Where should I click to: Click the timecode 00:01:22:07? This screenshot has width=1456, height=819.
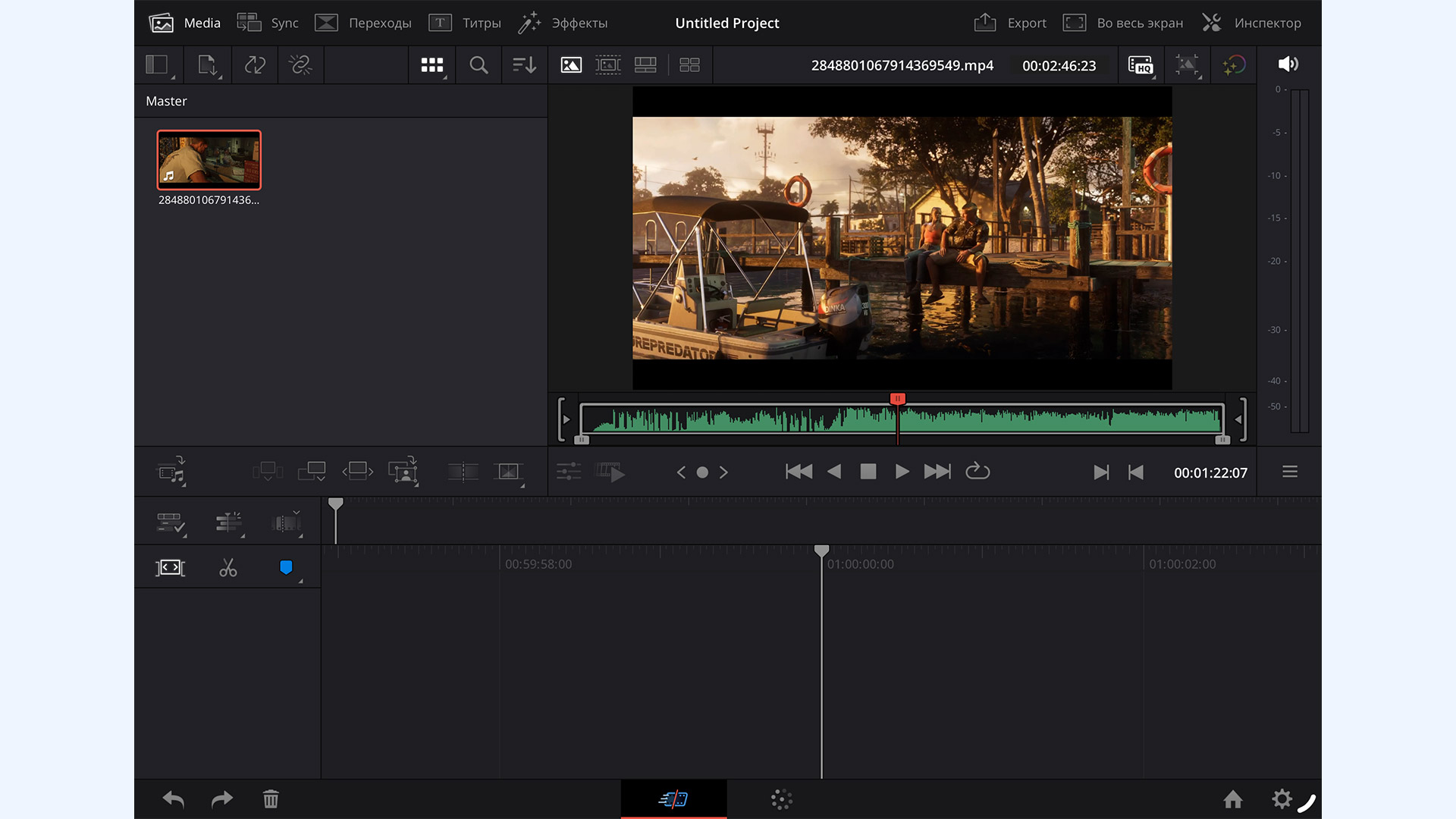(1210, 472)
